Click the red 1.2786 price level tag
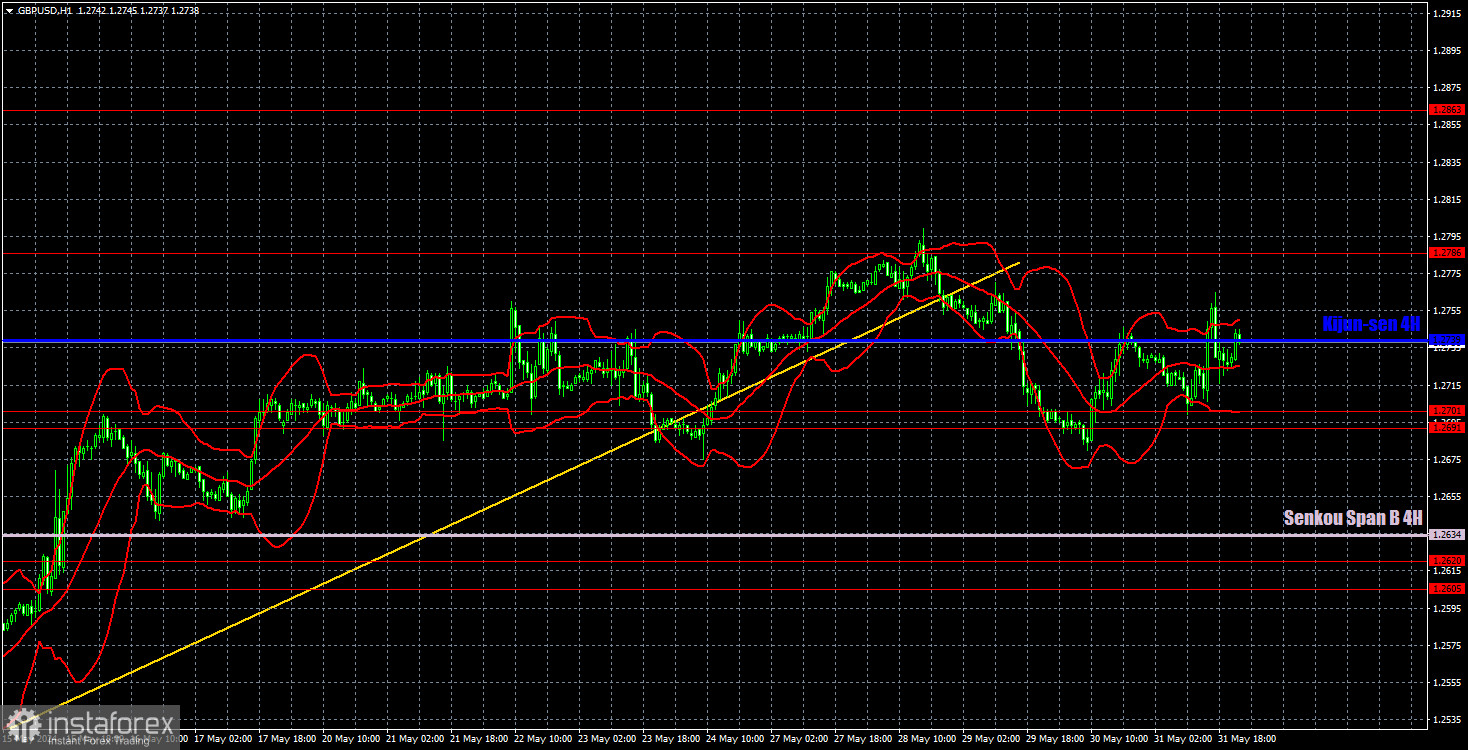 click(1447, 253)
